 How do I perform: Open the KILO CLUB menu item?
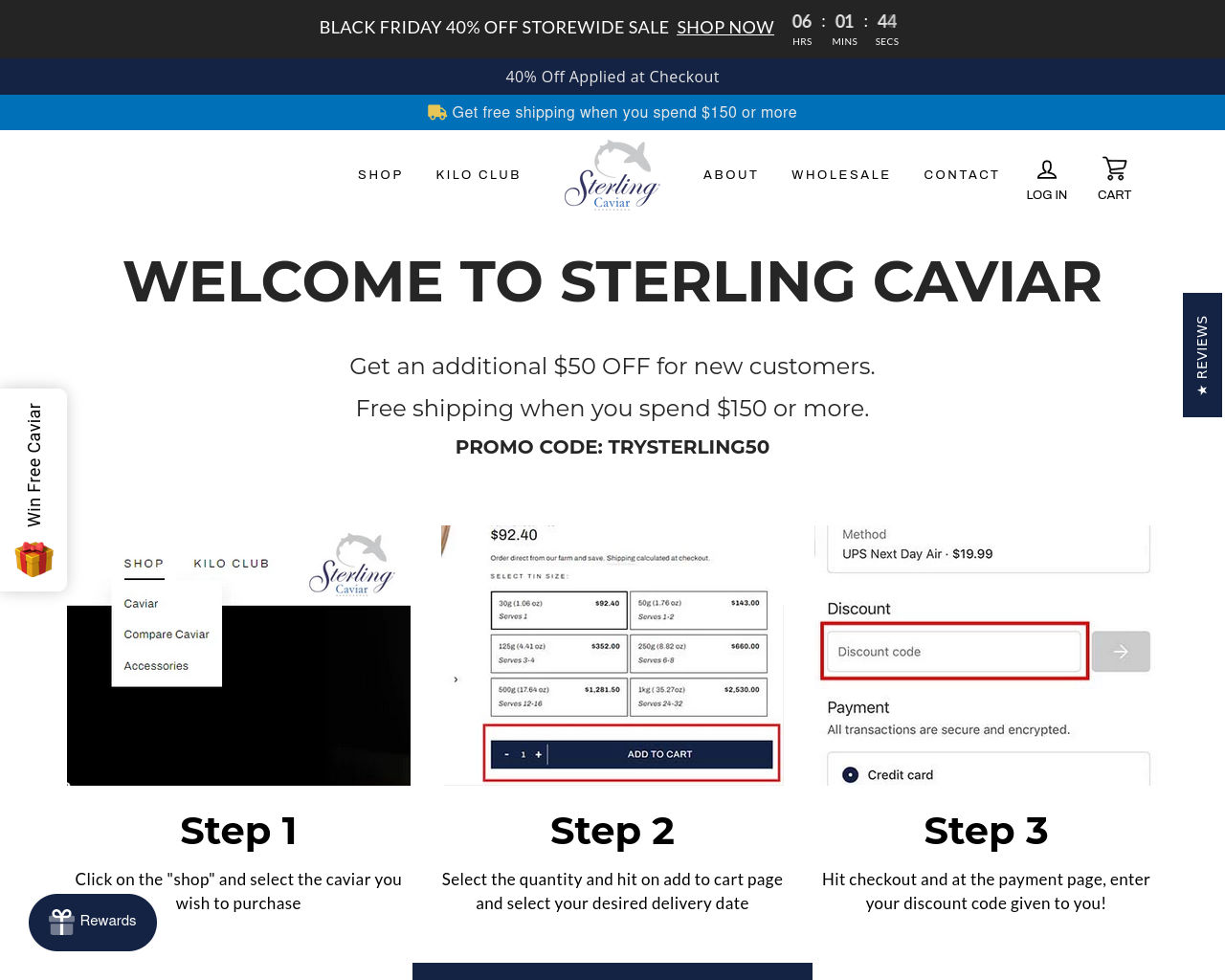point(478,174)
